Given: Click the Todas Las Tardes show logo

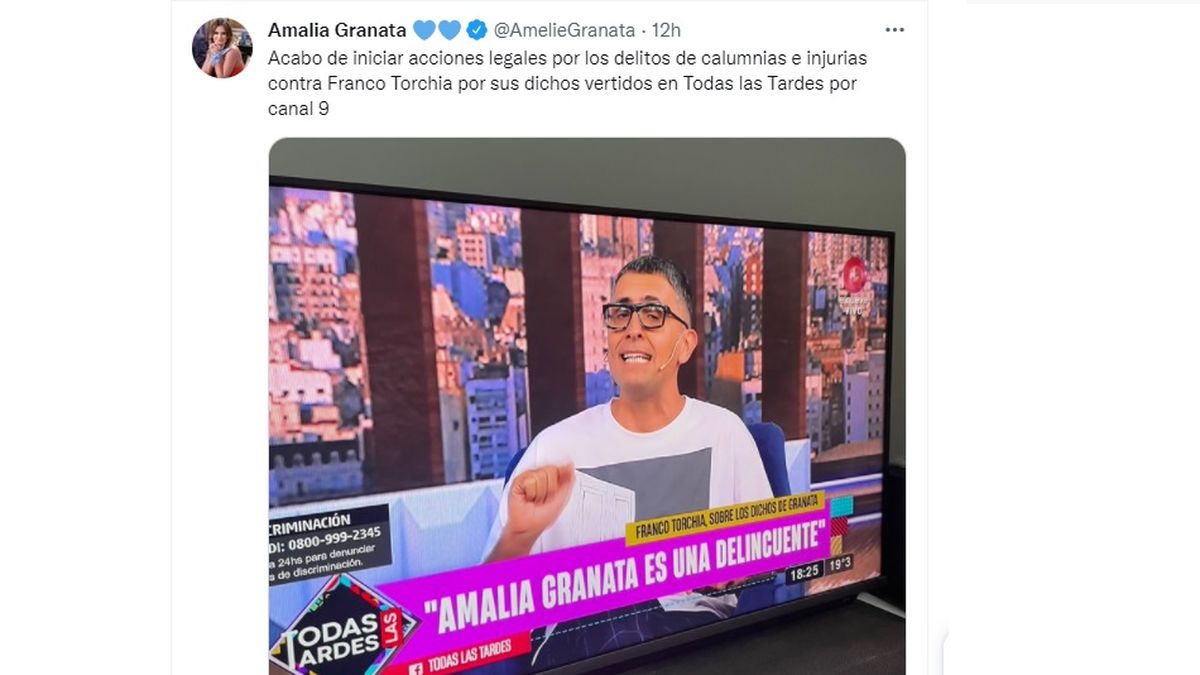Looking at the screenshot, I should (342, 625).
